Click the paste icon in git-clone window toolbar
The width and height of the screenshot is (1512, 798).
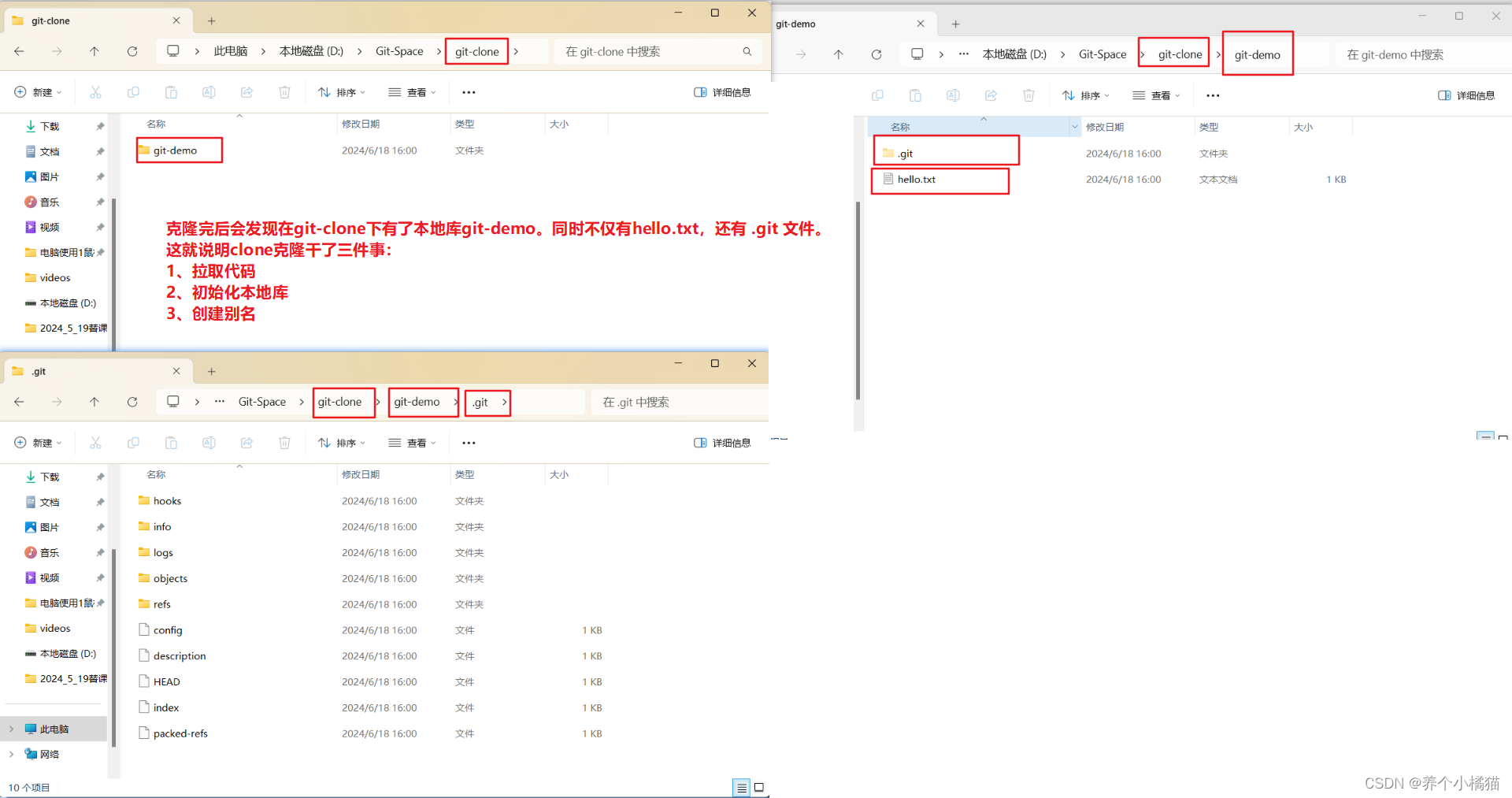click(171, 92)
